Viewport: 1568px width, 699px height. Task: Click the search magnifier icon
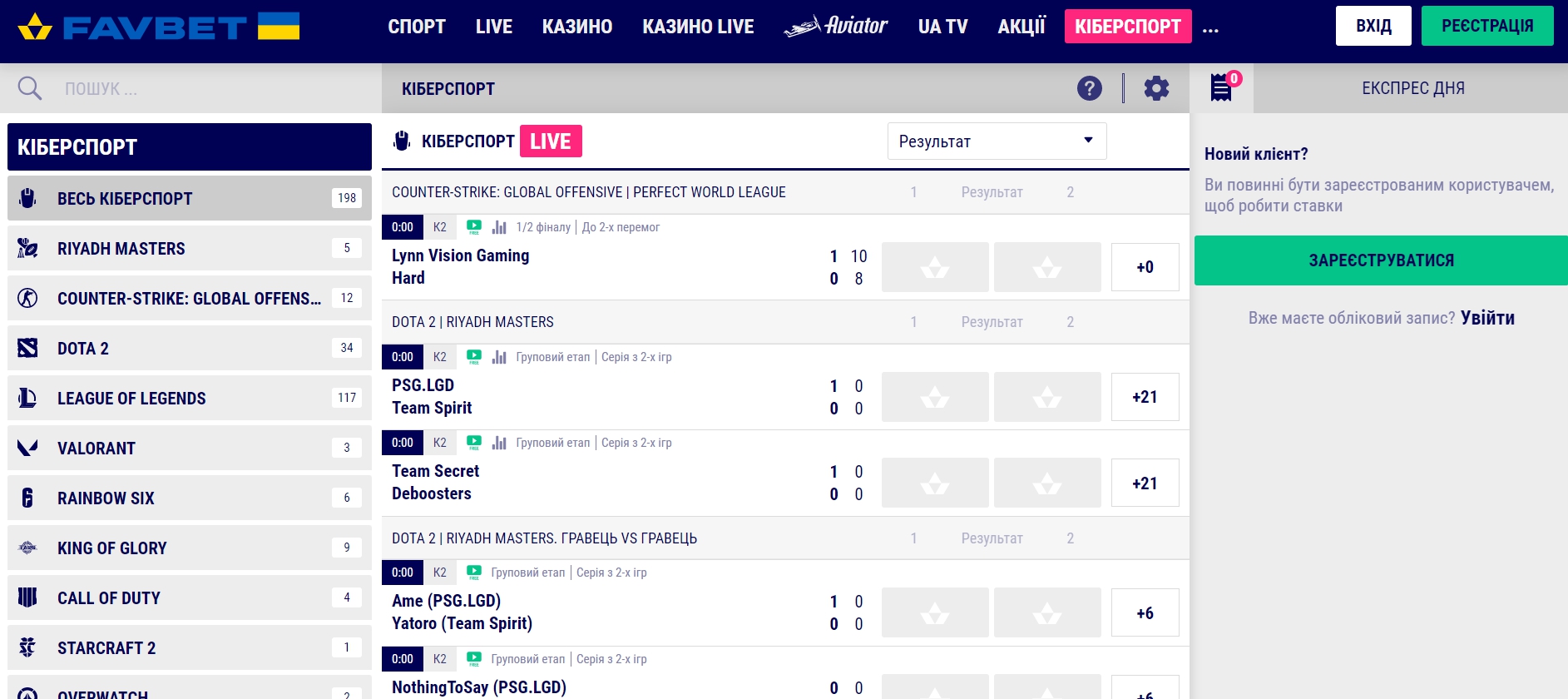(x=30, y=88)
